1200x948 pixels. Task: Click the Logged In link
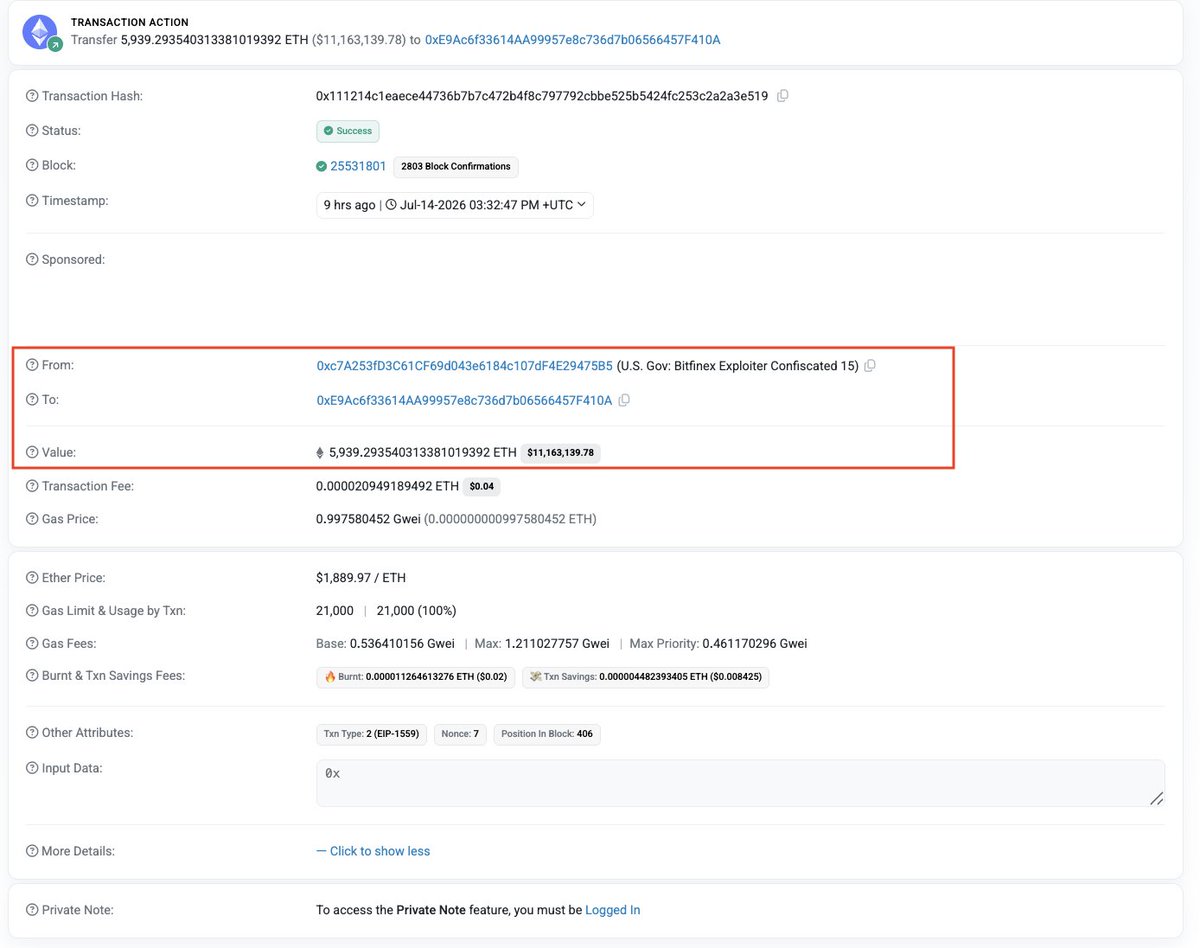[612, 910]
